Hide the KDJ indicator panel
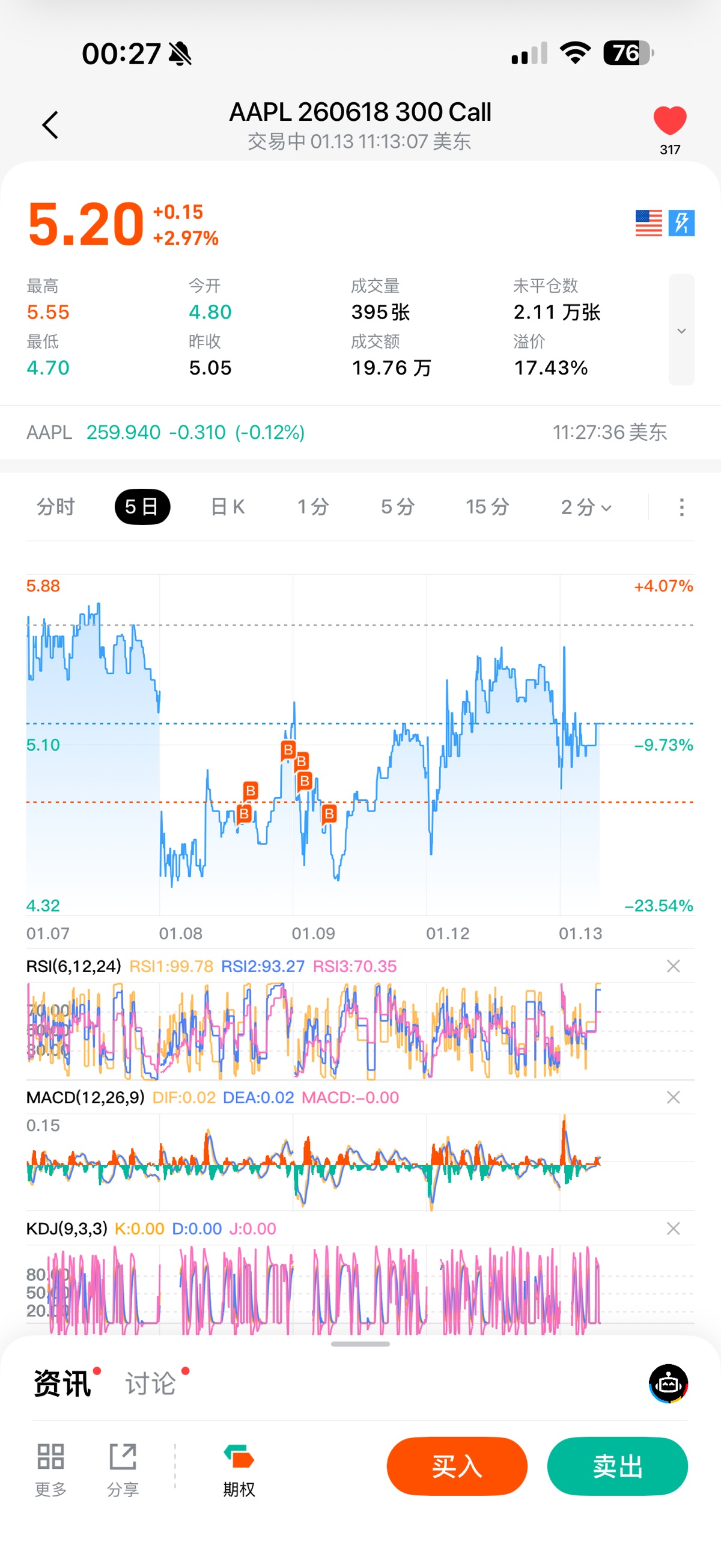This screenshot has height=1568, width=721. [x=673, y=1228]
